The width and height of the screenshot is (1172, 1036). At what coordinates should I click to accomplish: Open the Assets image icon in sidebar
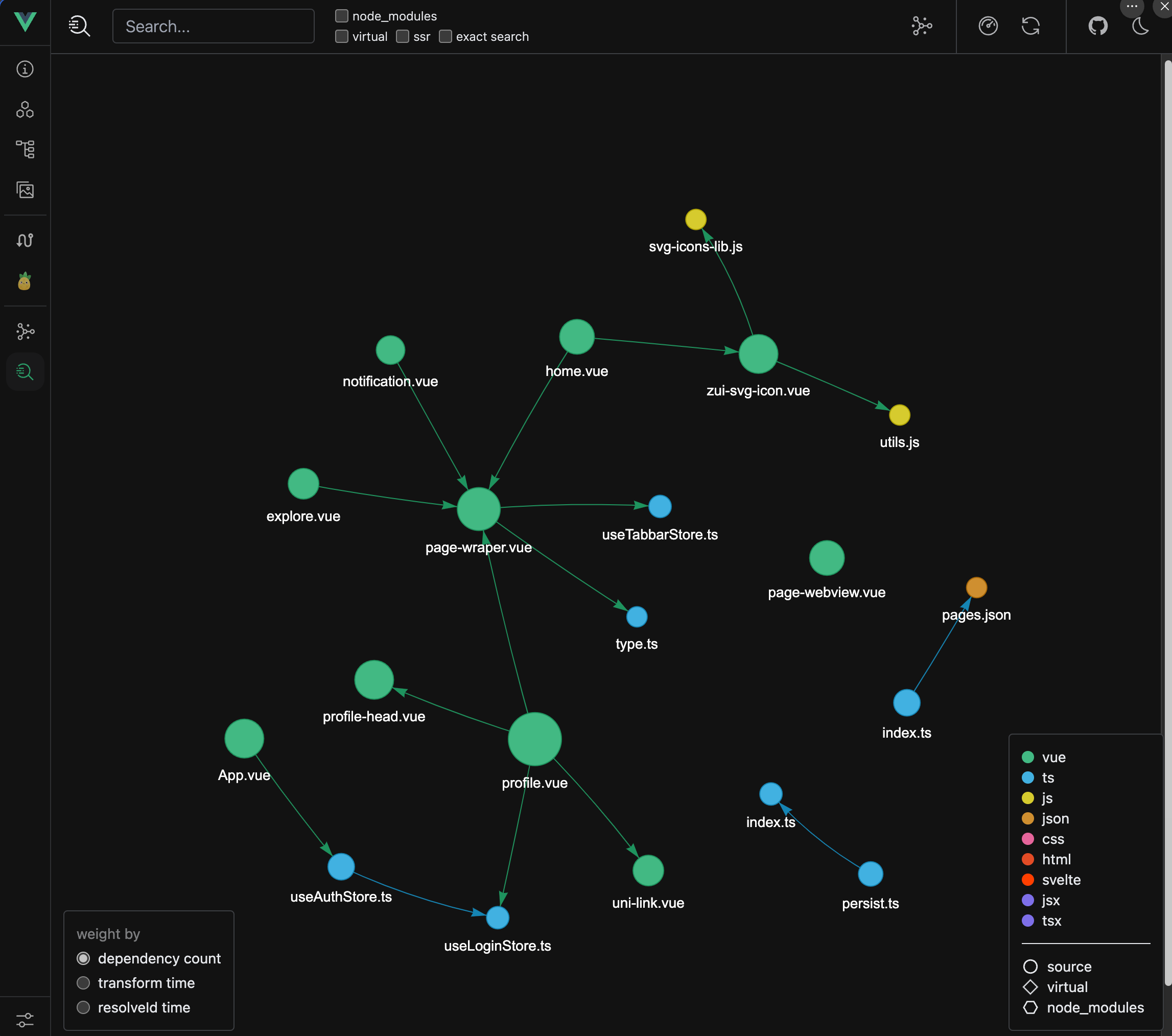pos(25,190)
